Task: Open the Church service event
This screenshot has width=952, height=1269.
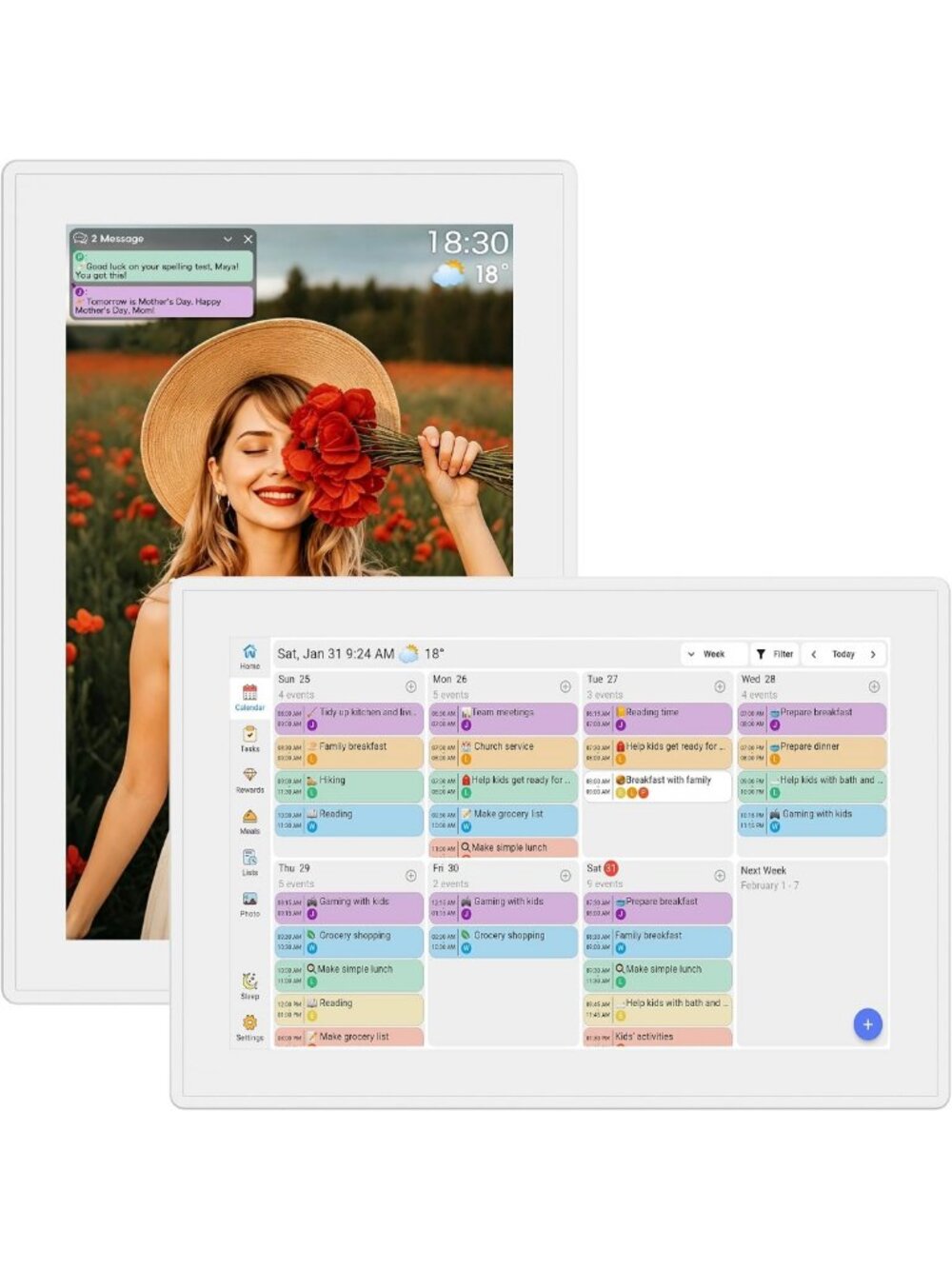Action: point(503,753)
